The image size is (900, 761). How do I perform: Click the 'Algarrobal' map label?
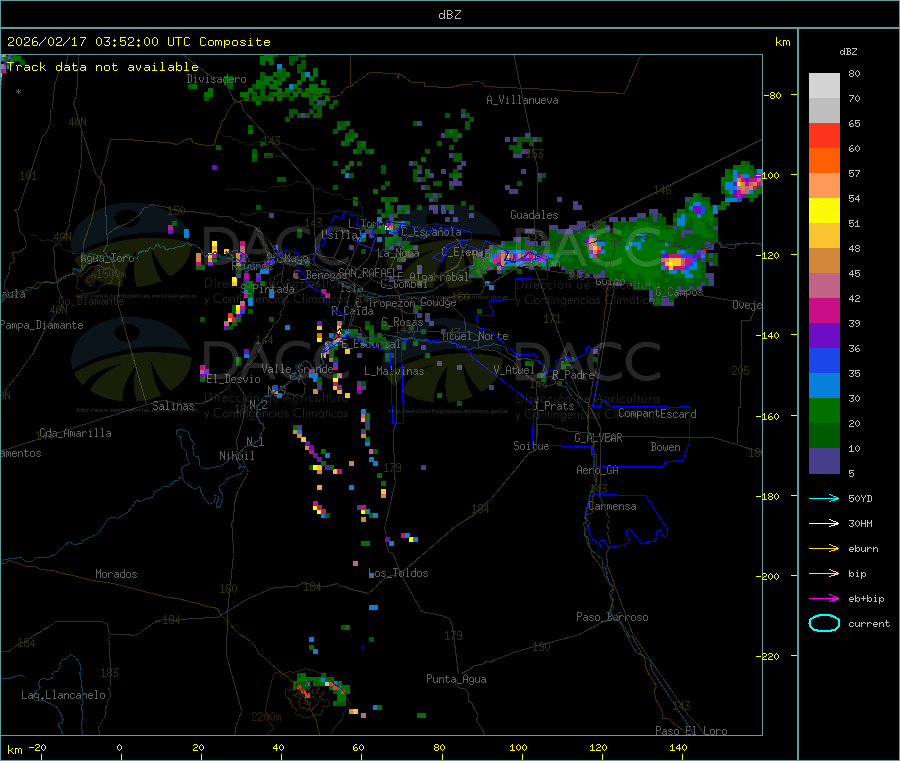439,277
